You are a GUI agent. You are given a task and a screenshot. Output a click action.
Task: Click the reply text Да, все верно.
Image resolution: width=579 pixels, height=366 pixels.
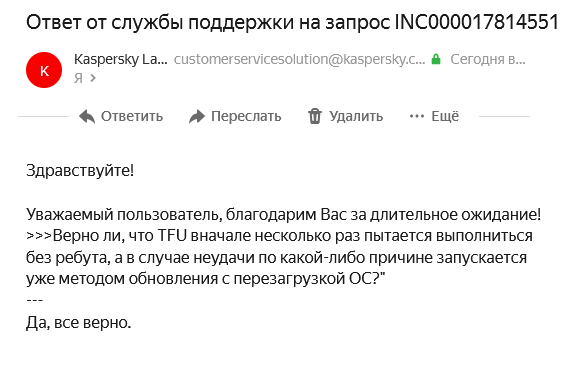(x=78, y=323)
